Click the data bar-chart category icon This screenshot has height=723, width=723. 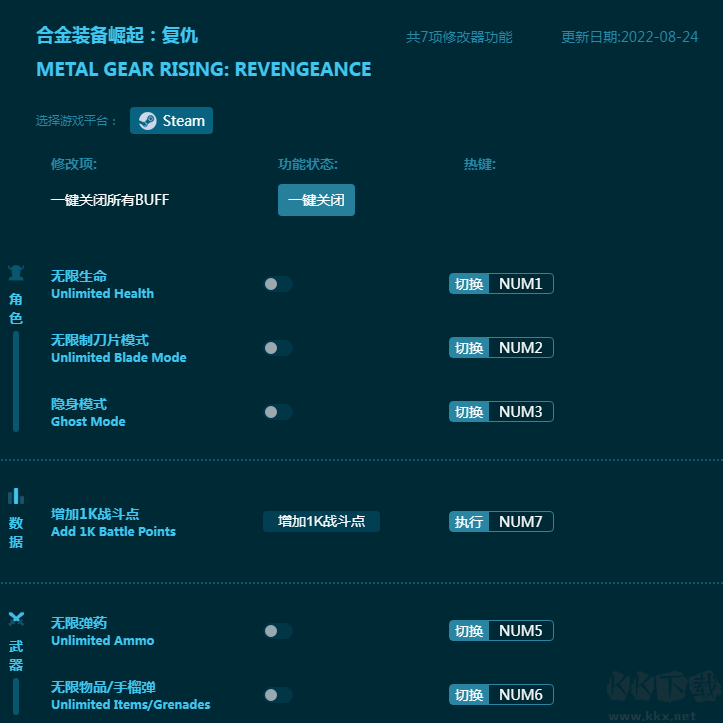point(16,496)
